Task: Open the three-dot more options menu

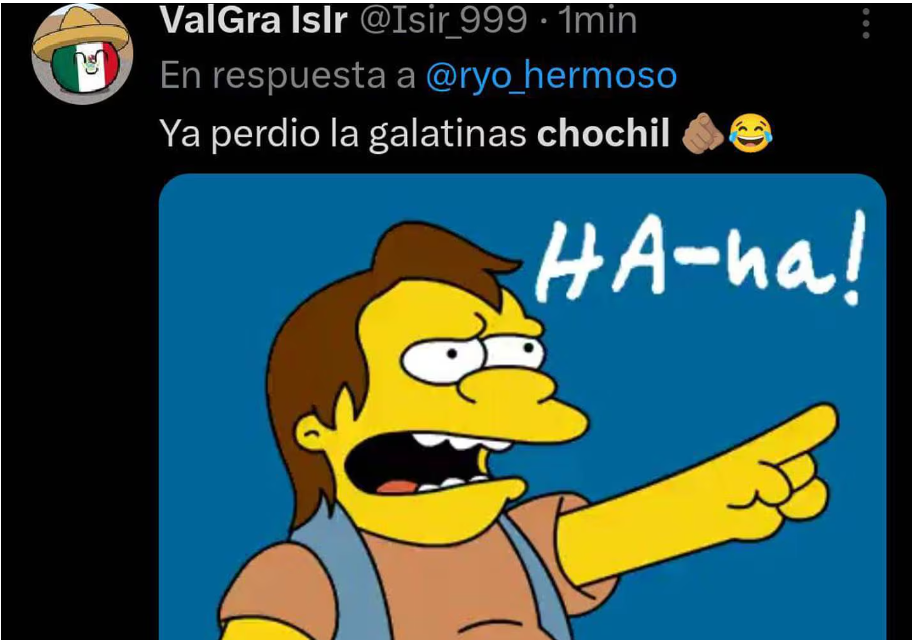Action: (x=865, y=23)
